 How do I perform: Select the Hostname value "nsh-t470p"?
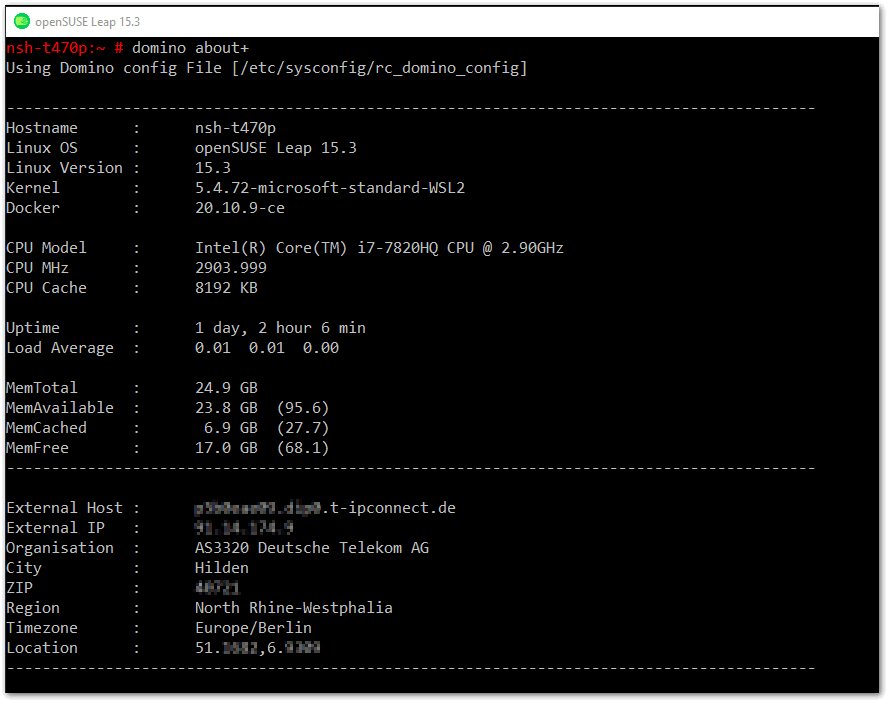[x=235, y=129]
